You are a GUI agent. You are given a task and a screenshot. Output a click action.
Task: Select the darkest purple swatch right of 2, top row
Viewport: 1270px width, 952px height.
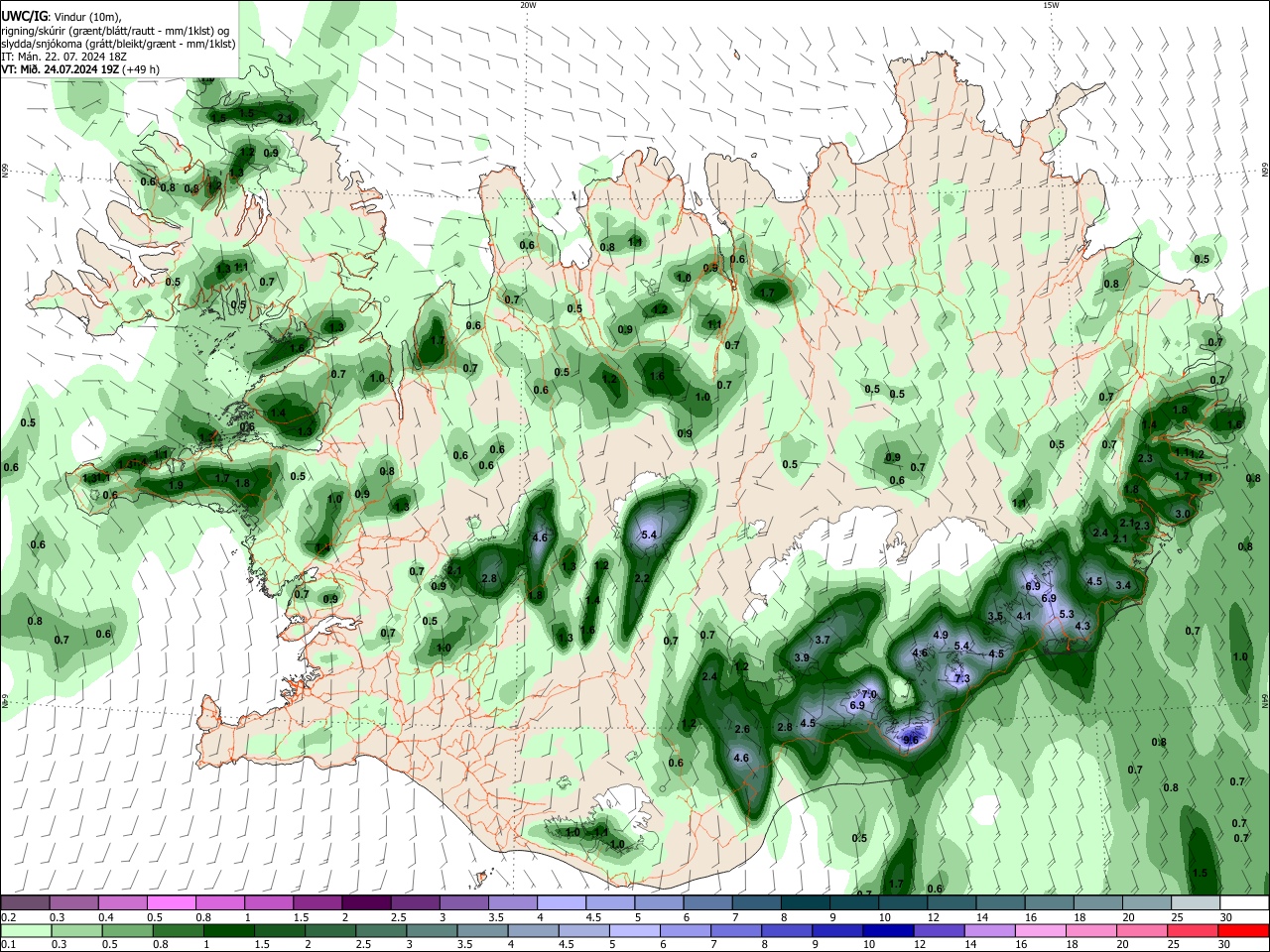(366, 902)
